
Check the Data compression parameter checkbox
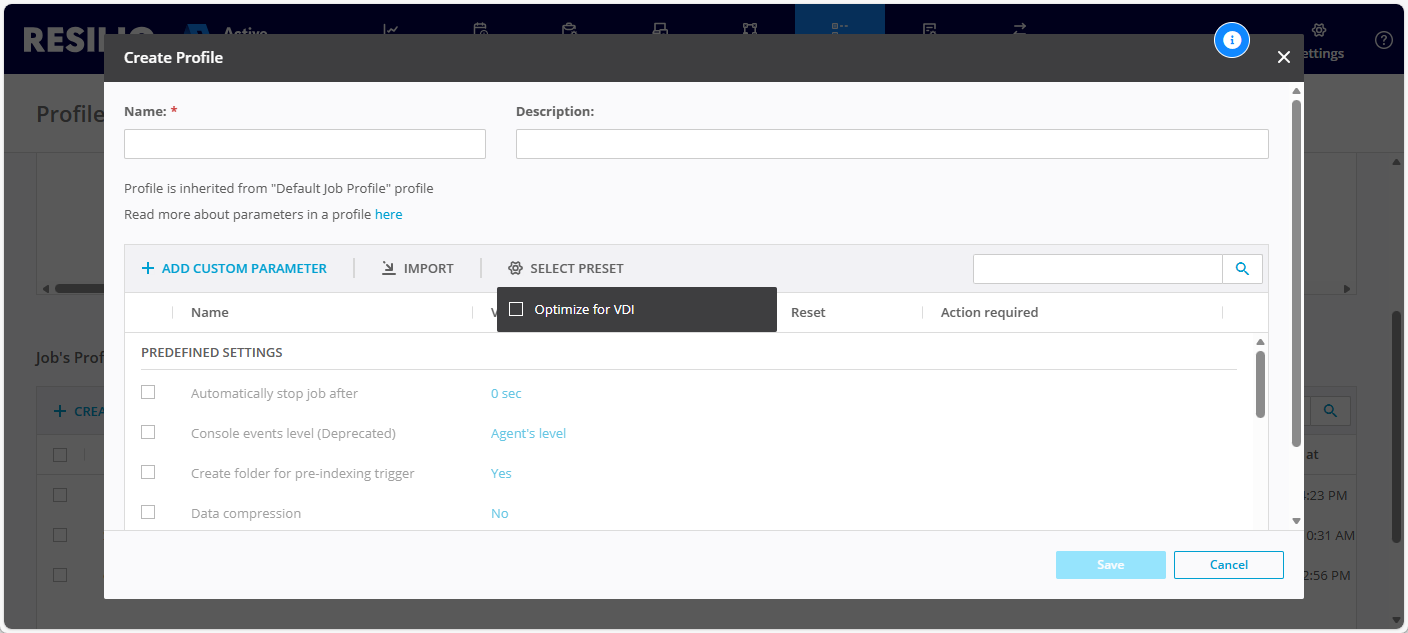[x=148, y=511]
